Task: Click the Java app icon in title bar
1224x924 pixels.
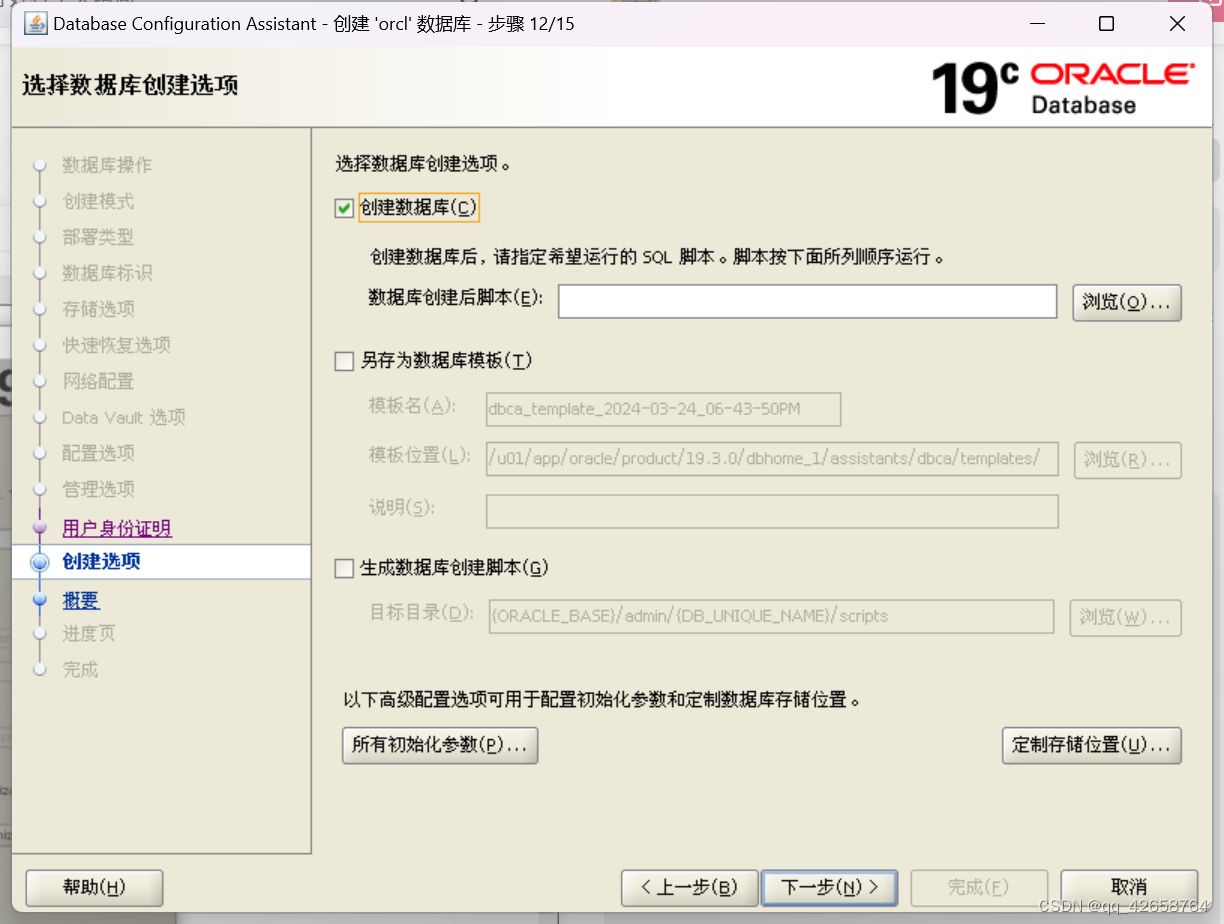Action: pos(36,23)
